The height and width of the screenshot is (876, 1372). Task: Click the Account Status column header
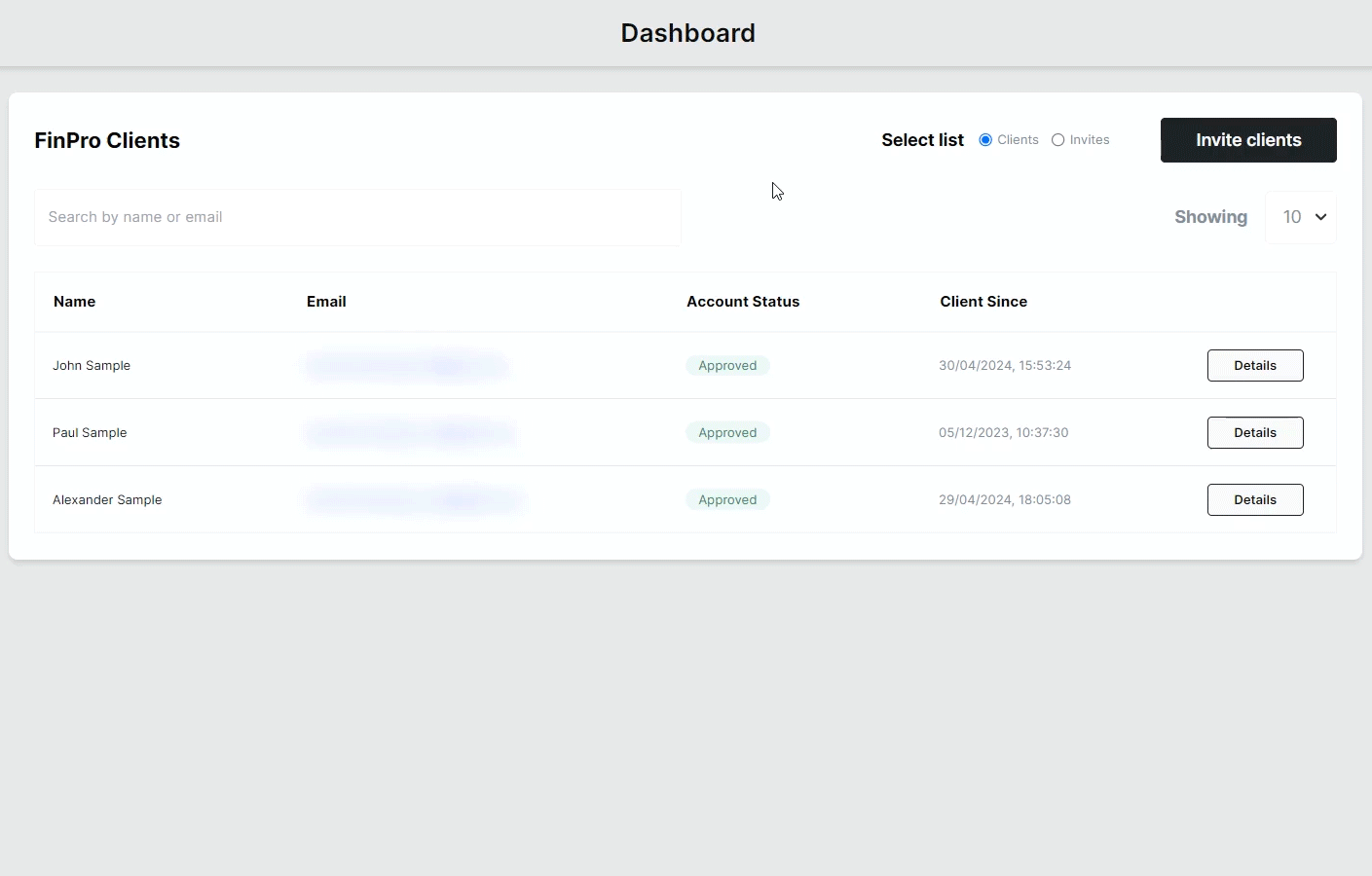pyautogui.click(x=743, y=302)
